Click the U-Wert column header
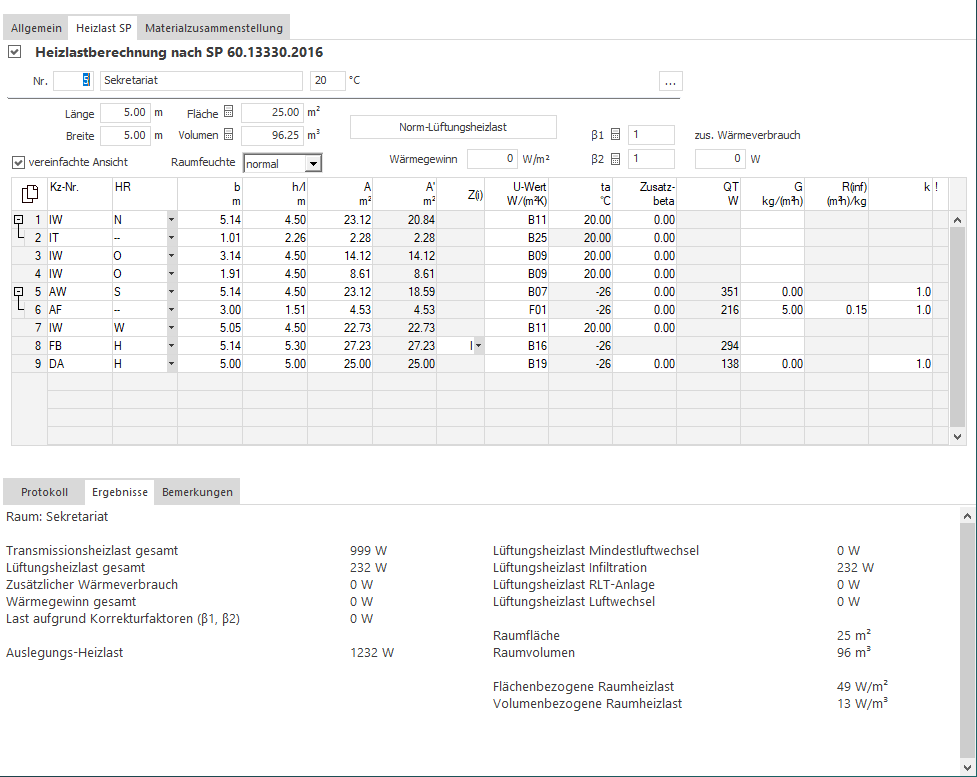 (517, 194)
